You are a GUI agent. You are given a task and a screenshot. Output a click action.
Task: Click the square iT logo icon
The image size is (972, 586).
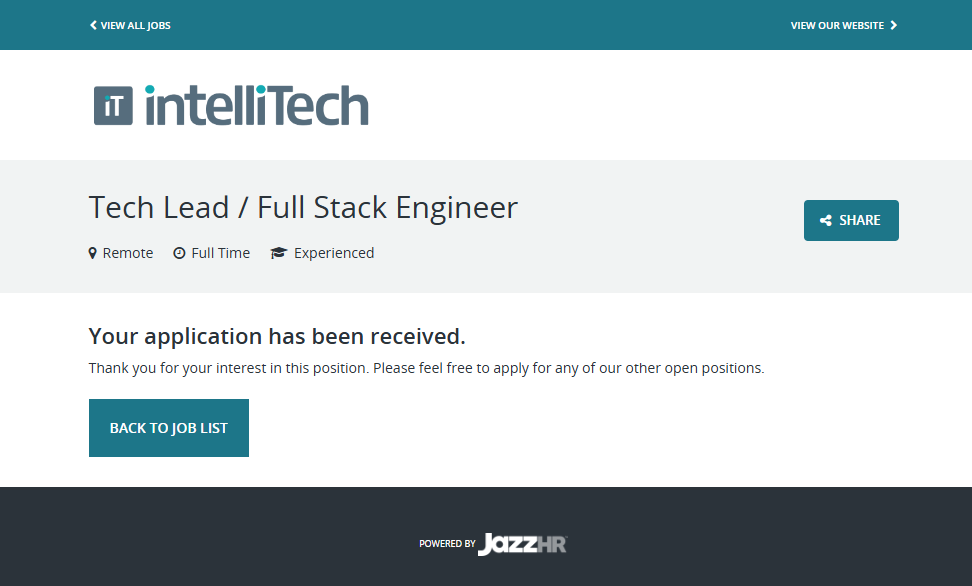[x=113, y=105]
